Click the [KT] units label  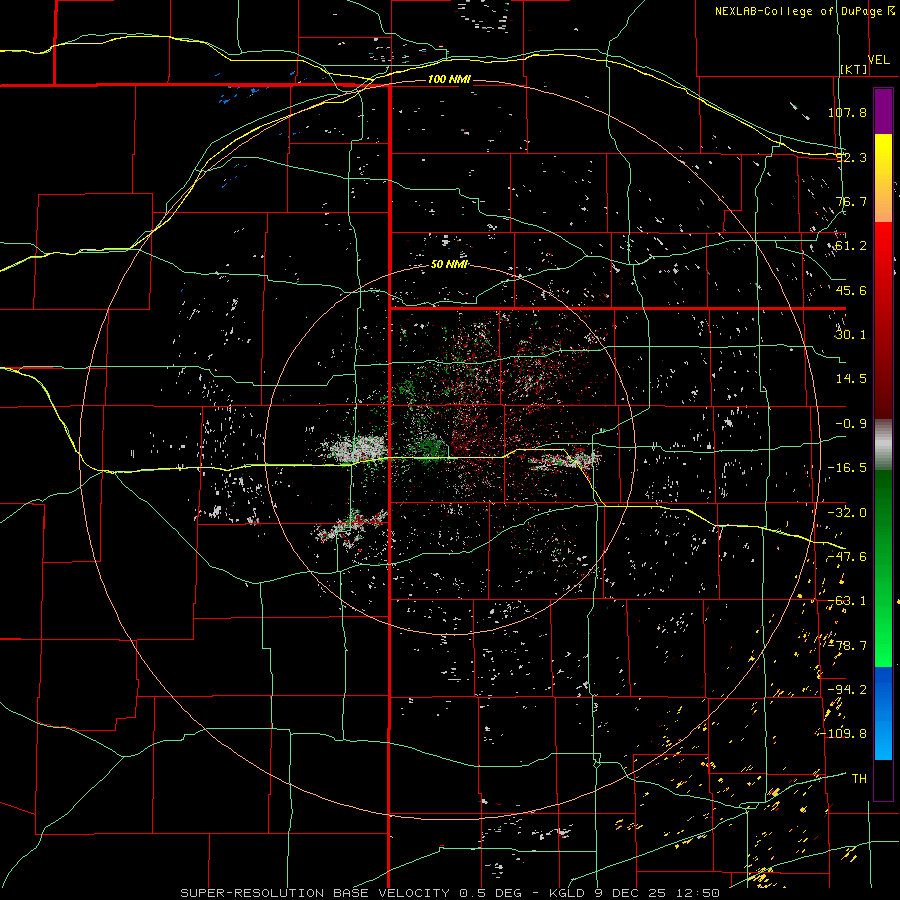click(854, 69)
